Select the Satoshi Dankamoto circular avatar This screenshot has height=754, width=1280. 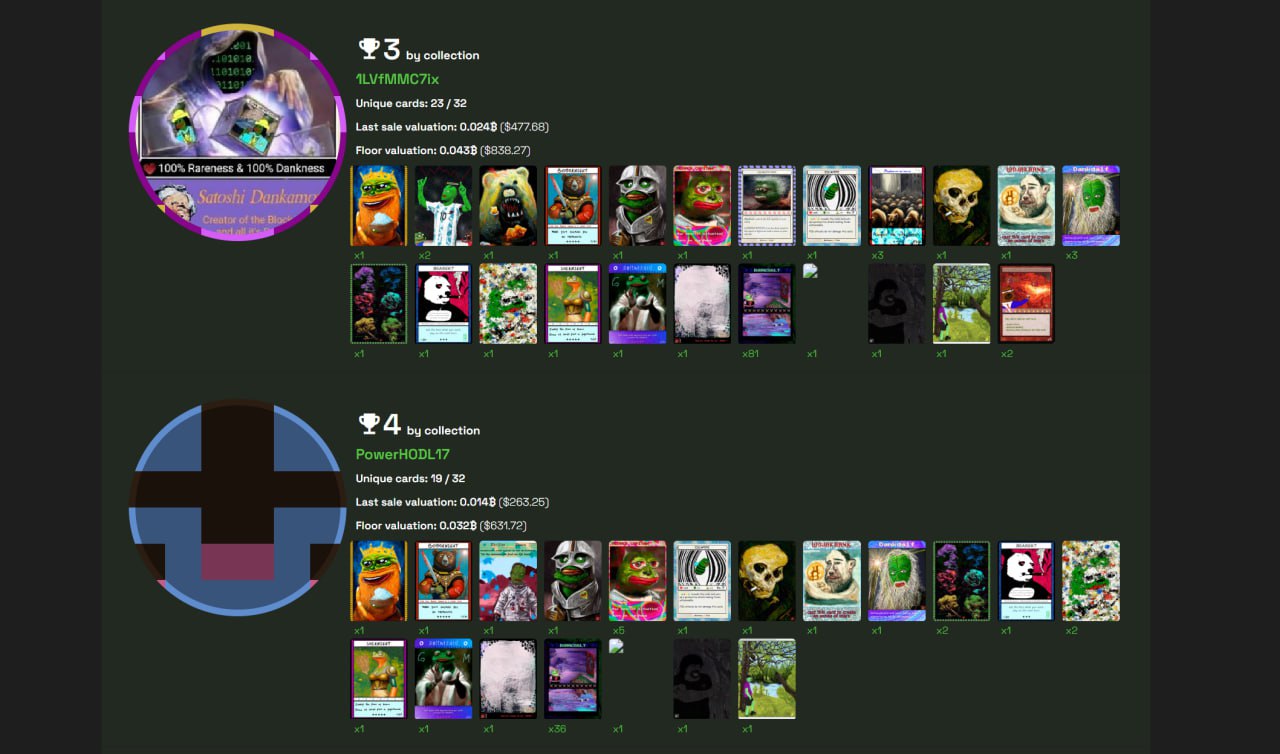[x=237, y=133]
